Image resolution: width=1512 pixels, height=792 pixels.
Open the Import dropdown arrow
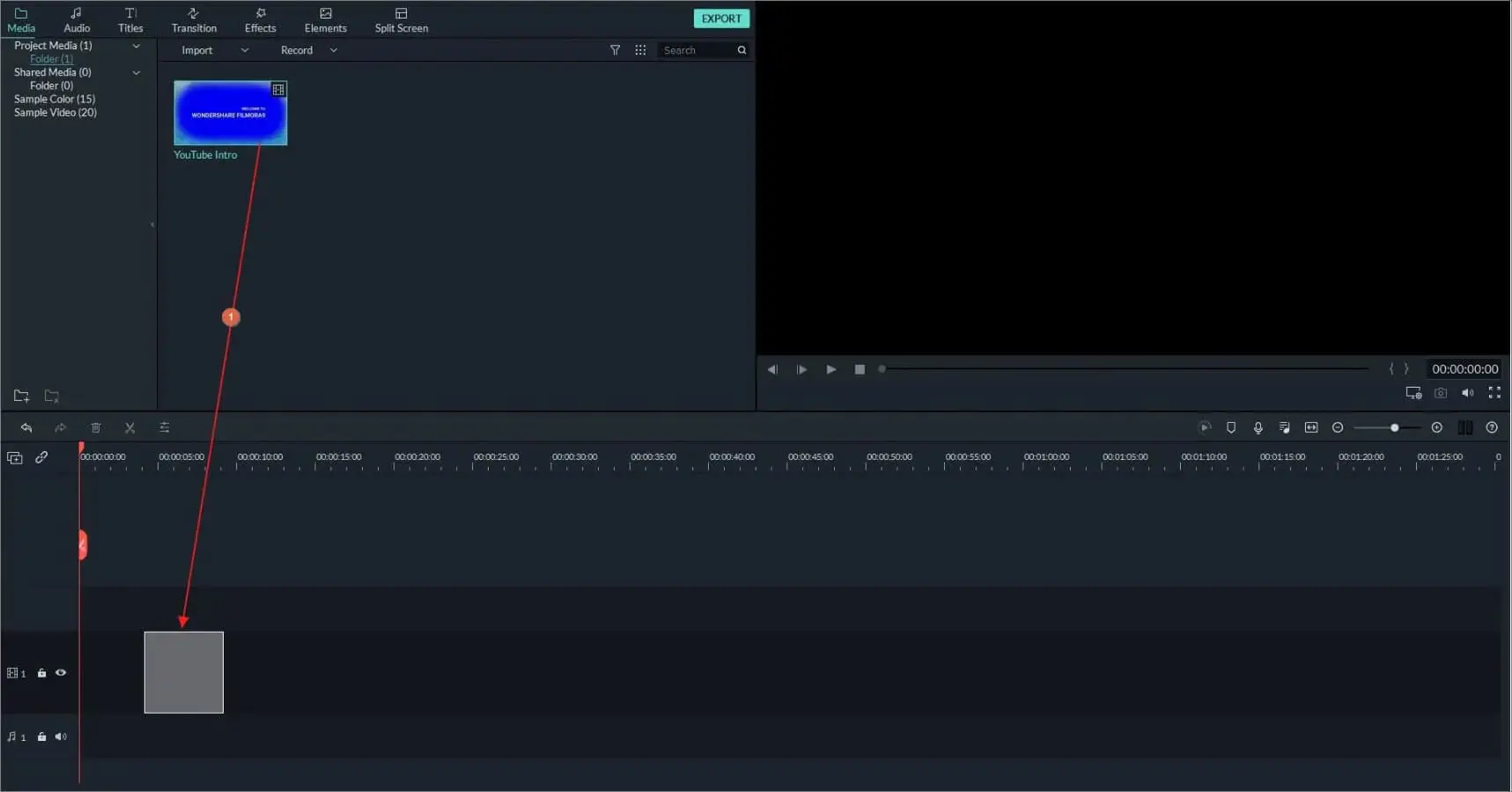click(x=245, y=50)
